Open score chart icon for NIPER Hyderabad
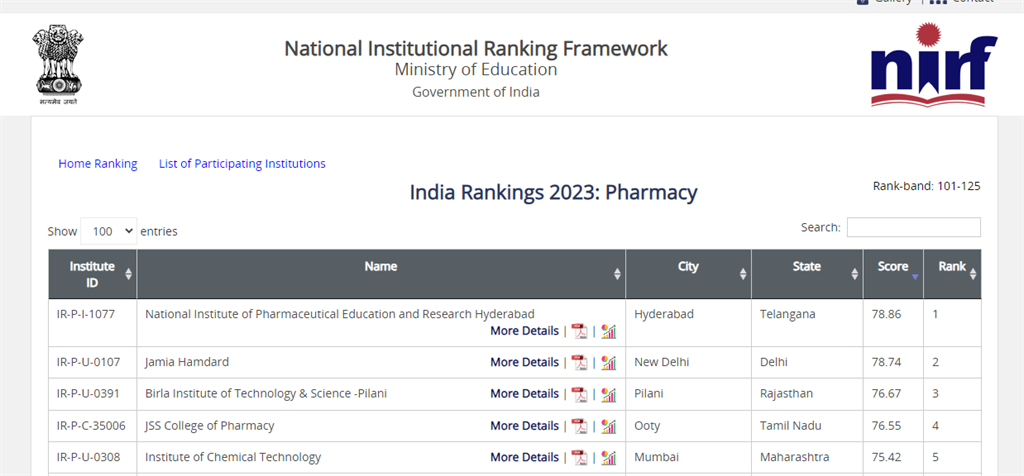 point(608,331)
